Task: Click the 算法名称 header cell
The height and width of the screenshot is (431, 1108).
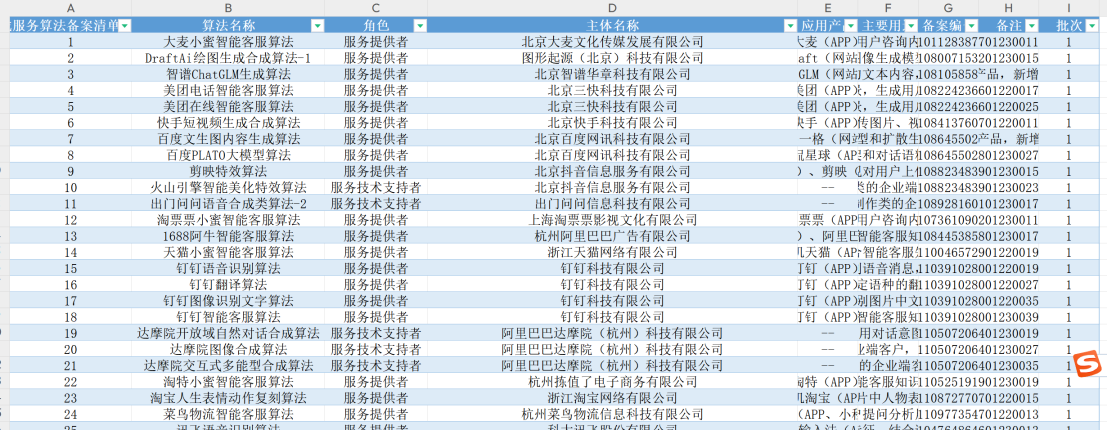Action: 228,25
